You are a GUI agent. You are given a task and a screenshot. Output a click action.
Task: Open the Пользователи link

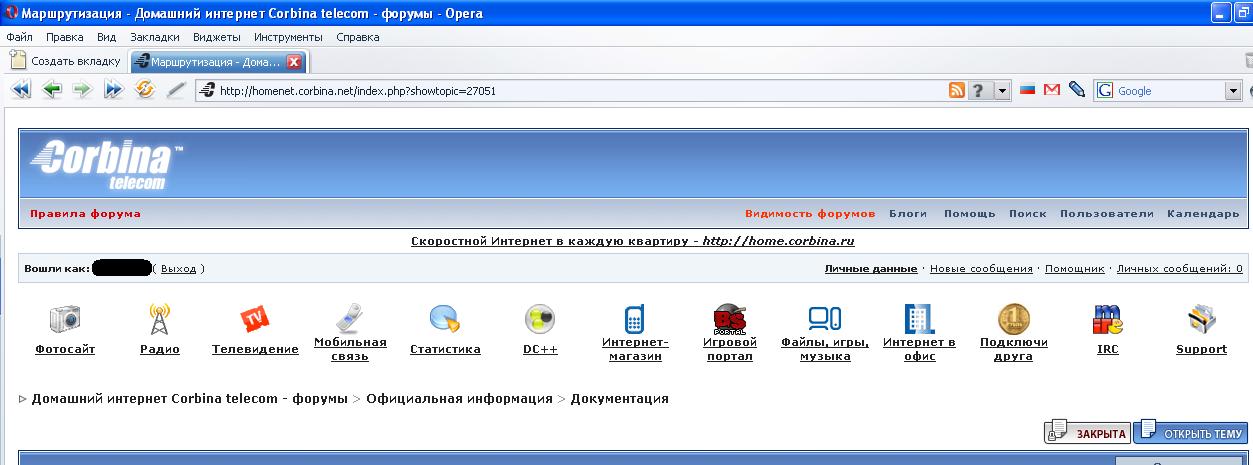pos(1107,214)
